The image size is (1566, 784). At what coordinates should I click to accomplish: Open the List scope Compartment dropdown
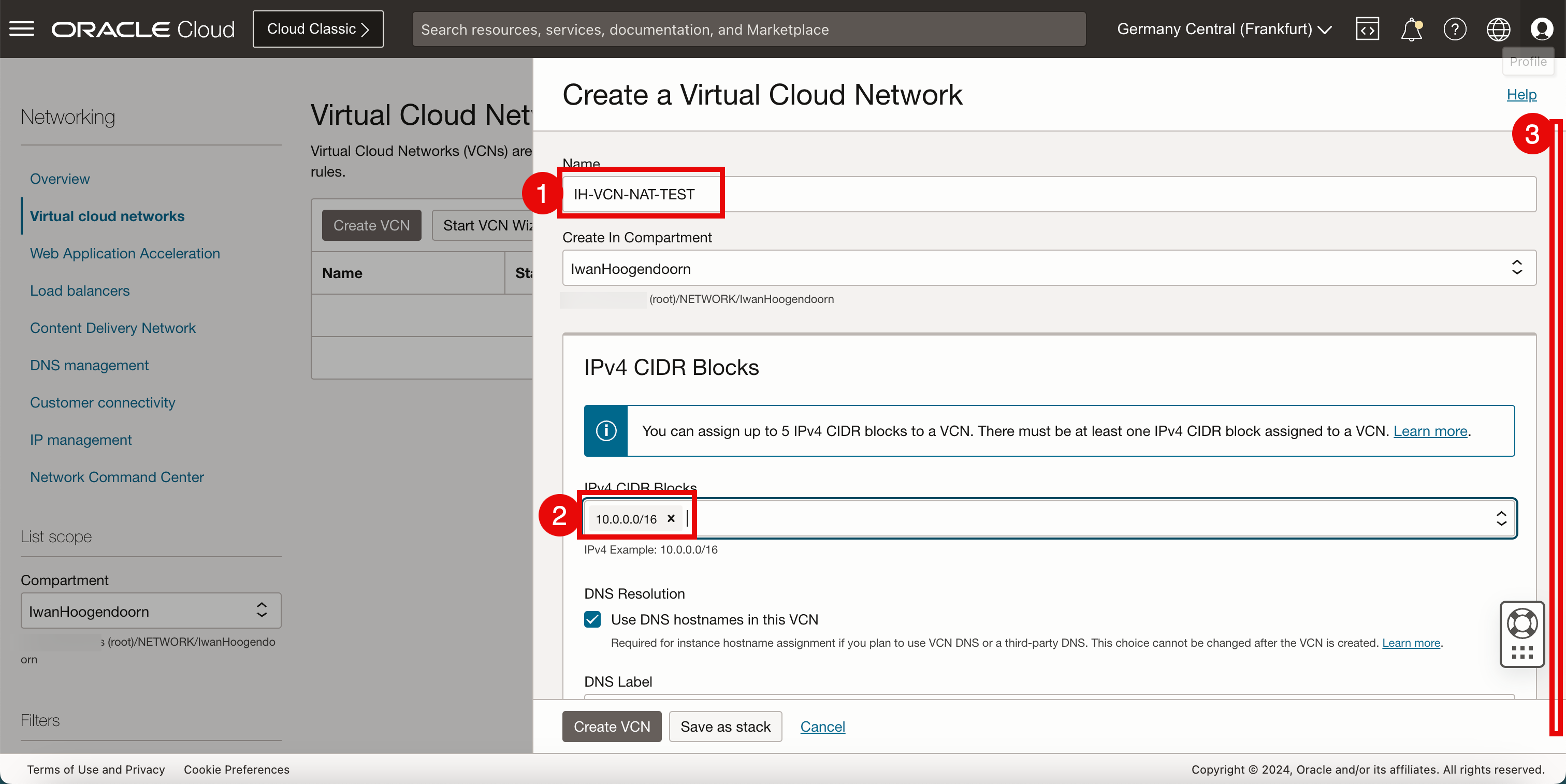(151, 611)
